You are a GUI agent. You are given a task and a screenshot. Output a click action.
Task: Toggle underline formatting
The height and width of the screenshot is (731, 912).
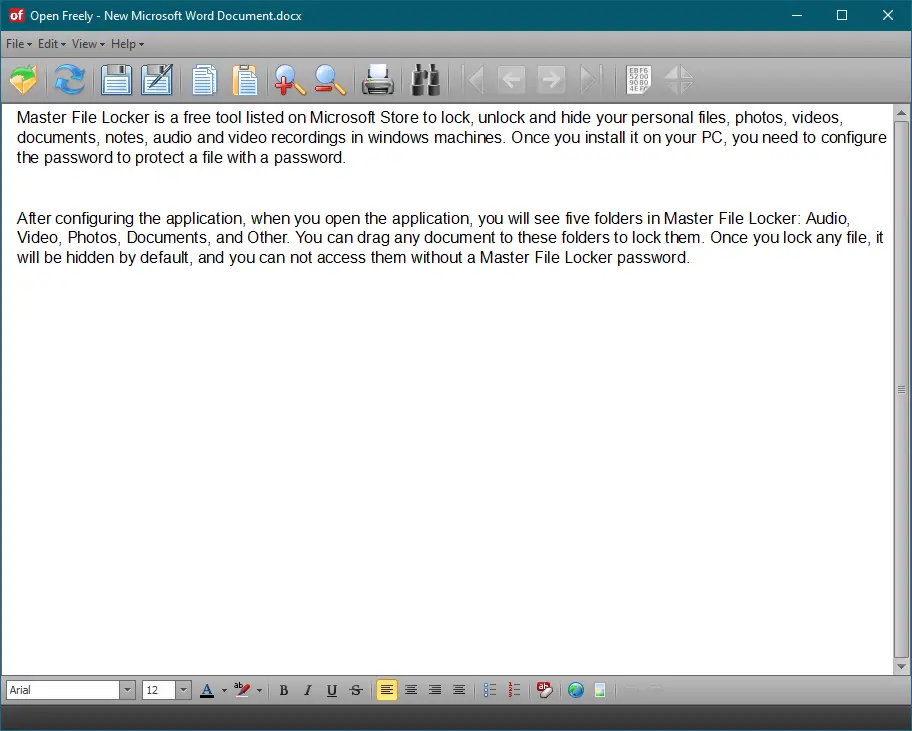click(332, 690)
